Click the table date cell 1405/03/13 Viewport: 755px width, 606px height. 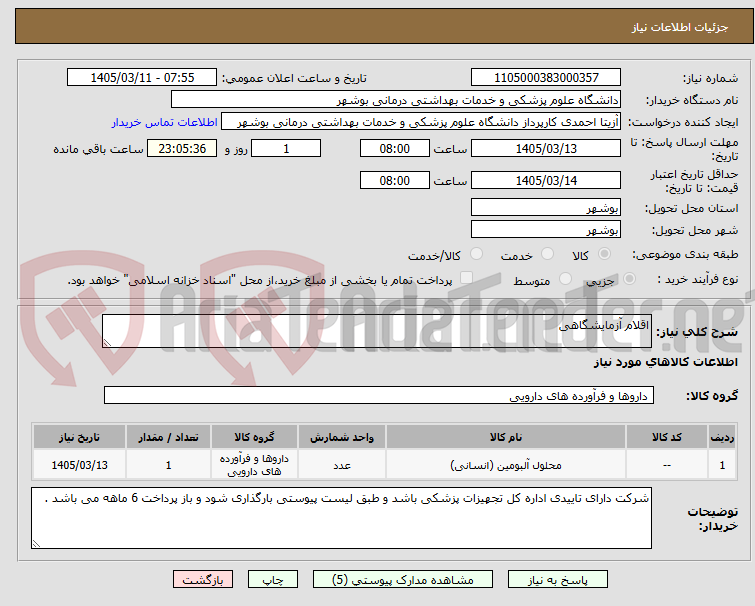pyautogui.click(x=79, y=465)
